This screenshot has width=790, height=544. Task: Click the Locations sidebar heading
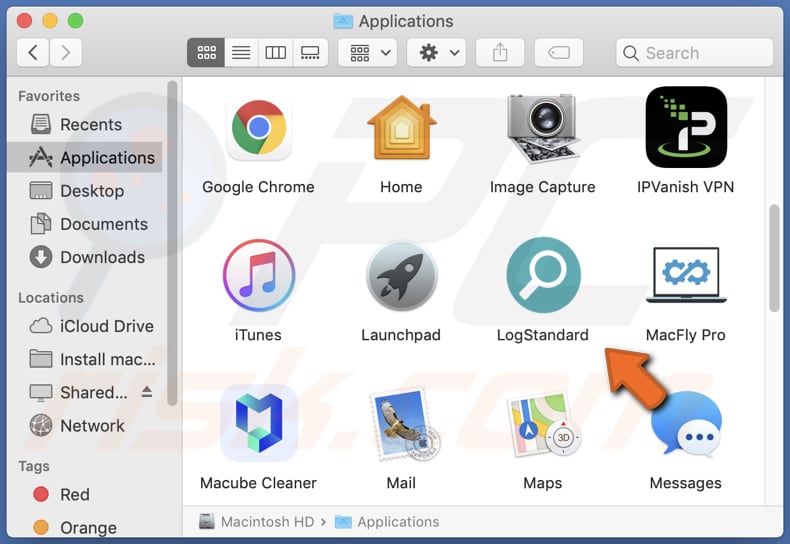[x=51, y=298]
